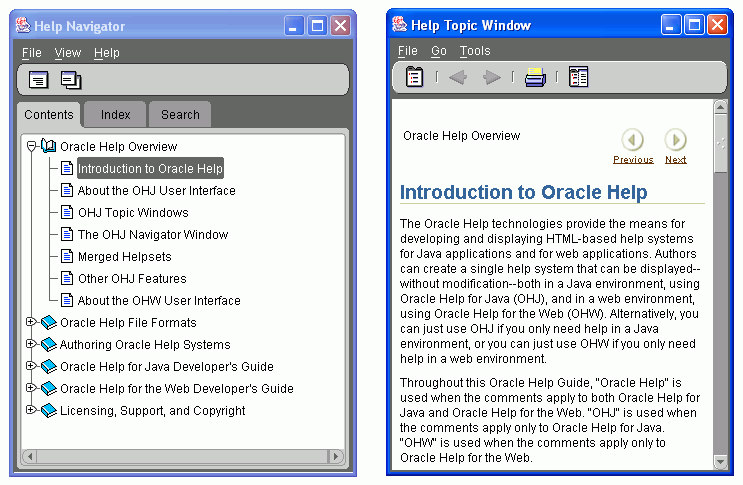
Task: Click page icon beside About the OHJ User Interface
Action: point(67,190)
